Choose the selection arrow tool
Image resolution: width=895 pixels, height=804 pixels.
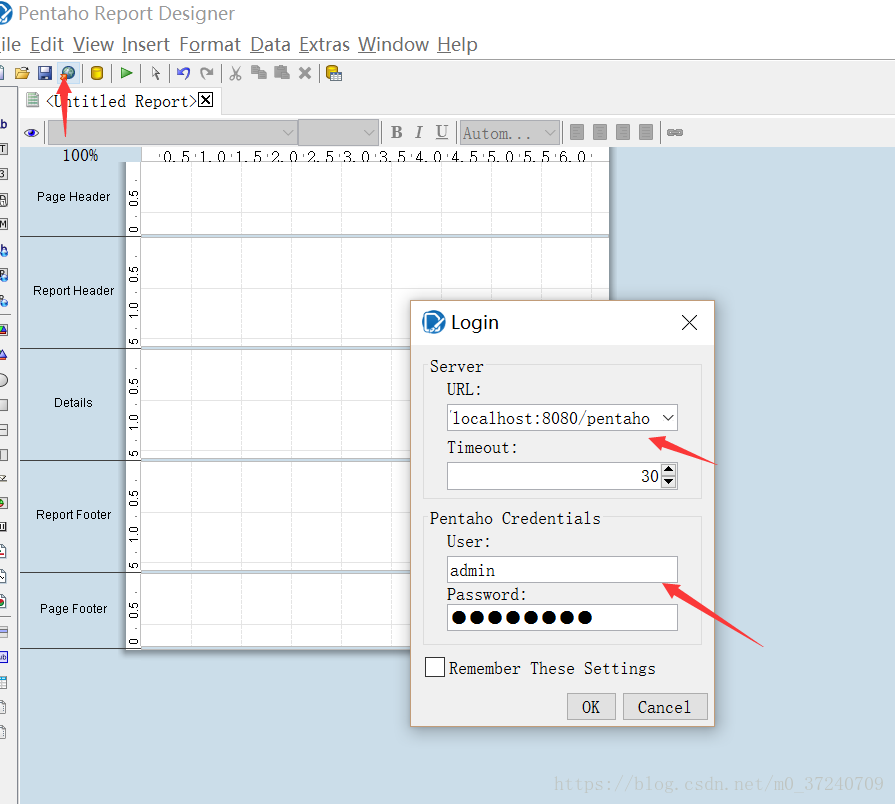155,73
